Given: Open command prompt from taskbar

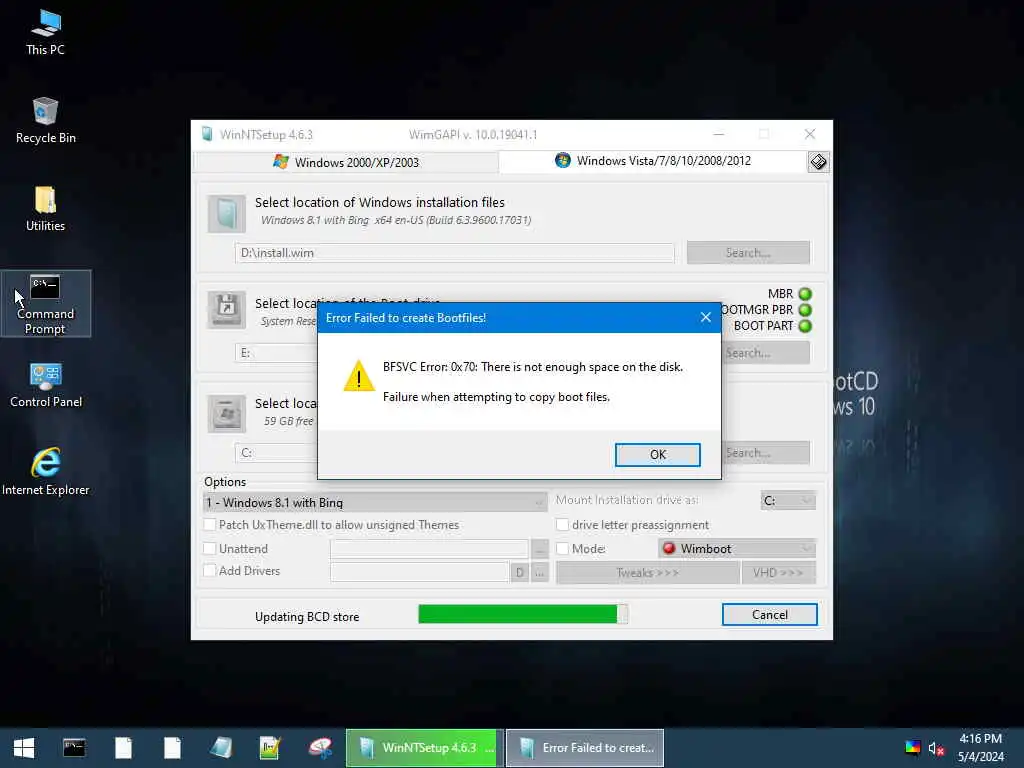Looking at the screenshot, I should point(74,748).
